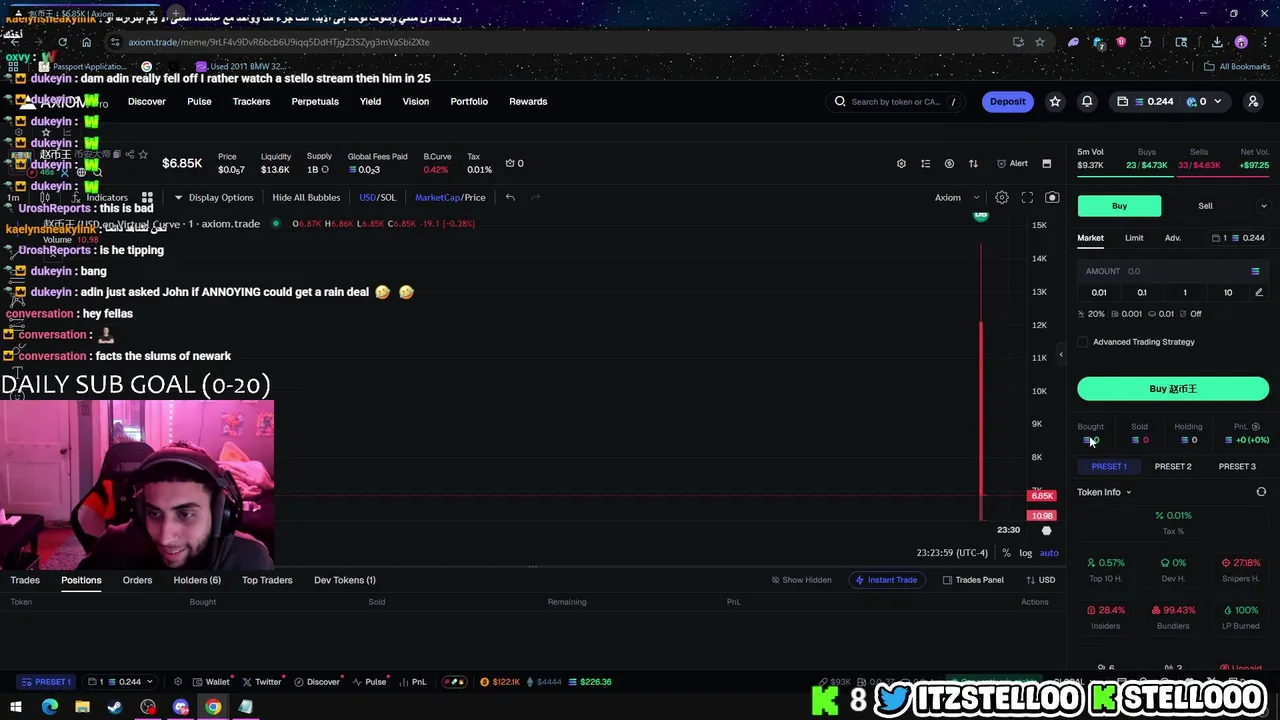
Task: Enable auto scale on chart
Action: [1049, 553]
